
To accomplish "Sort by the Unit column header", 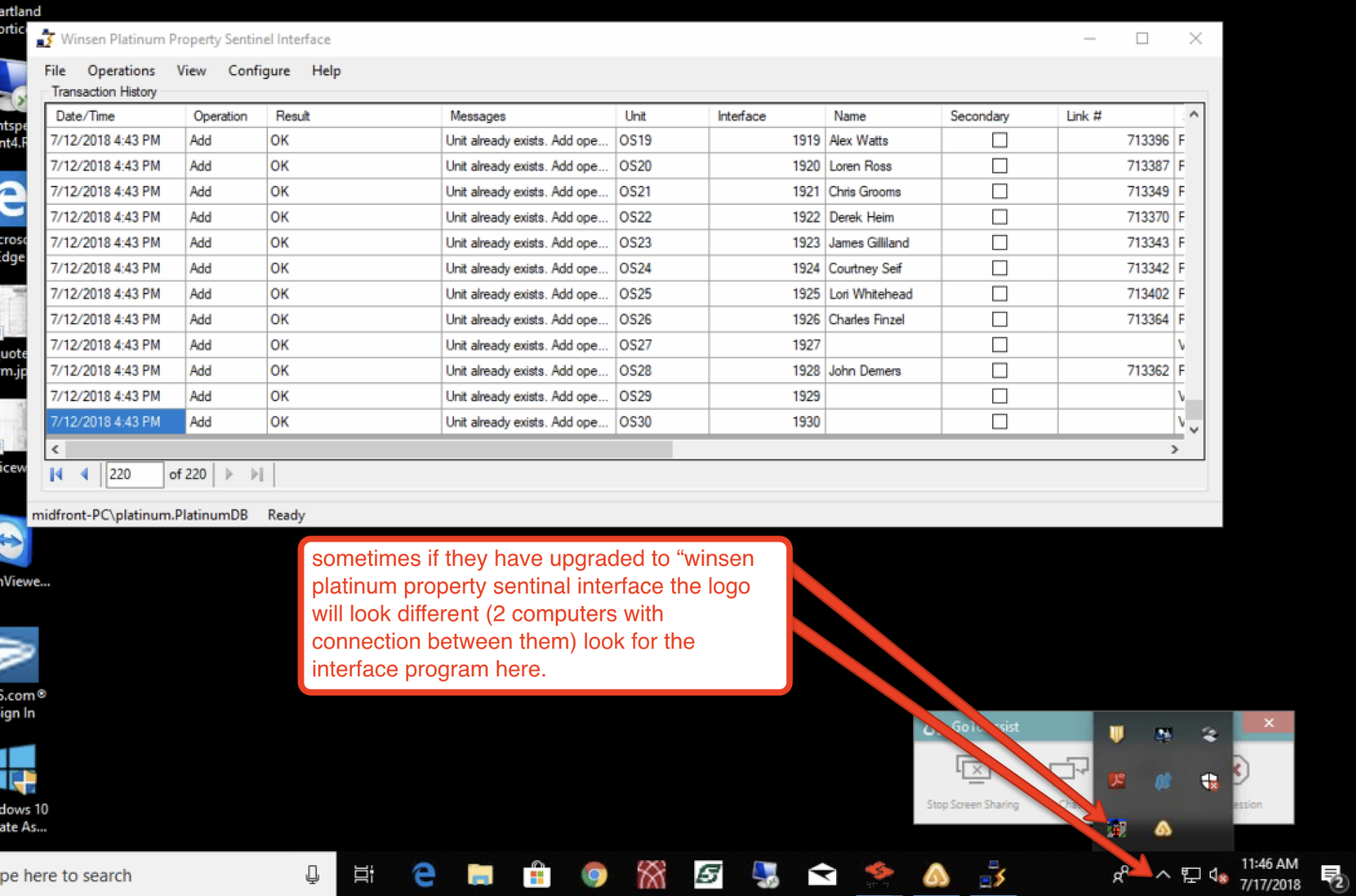I will point(662,116).
